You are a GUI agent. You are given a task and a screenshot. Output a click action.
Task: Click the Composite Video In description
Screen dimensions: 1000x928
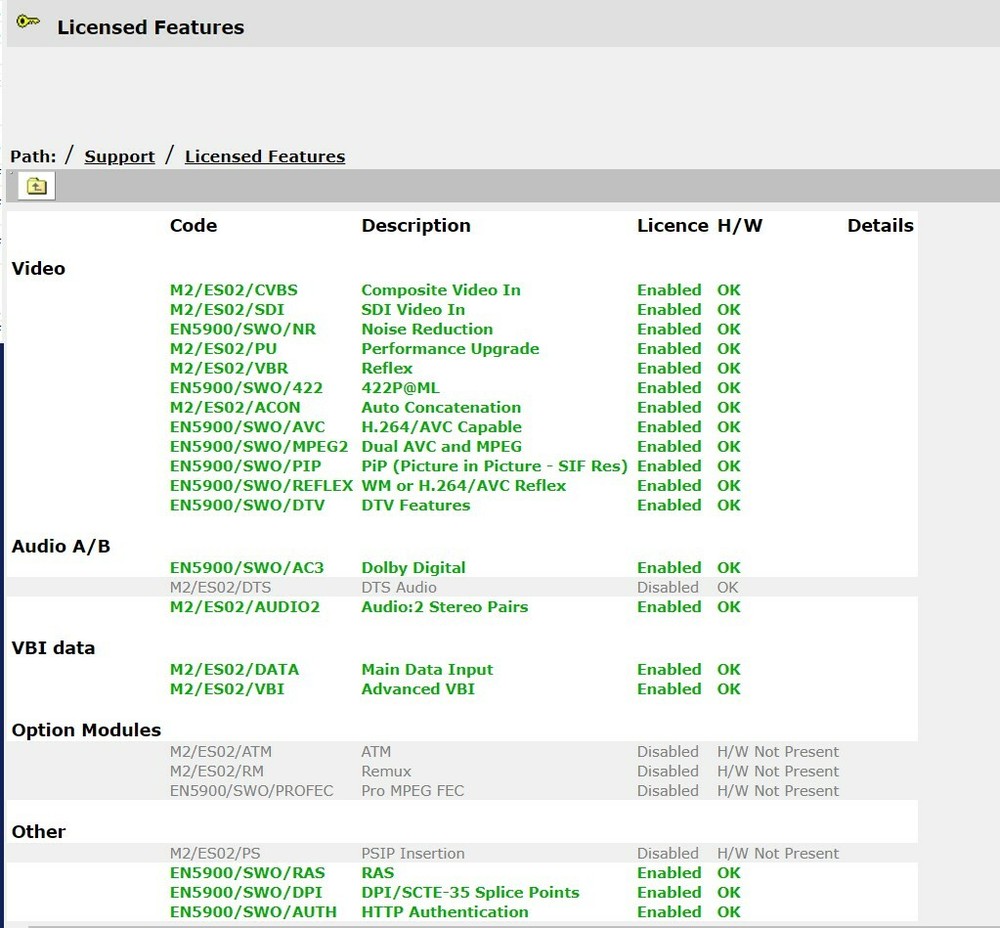click(441, 290)
